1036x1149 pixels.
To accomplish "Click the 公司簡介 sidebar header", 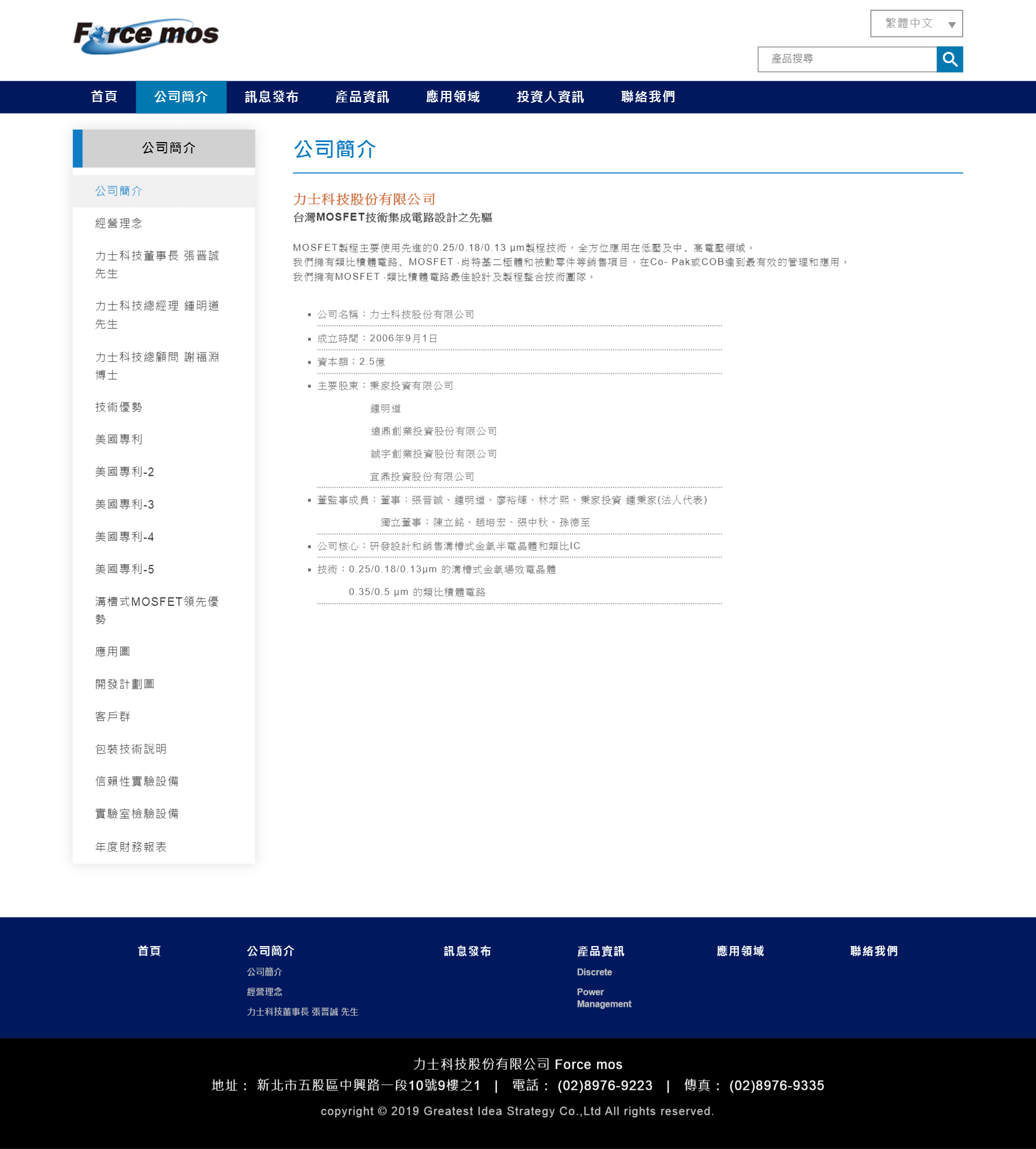I will (164, 148).
